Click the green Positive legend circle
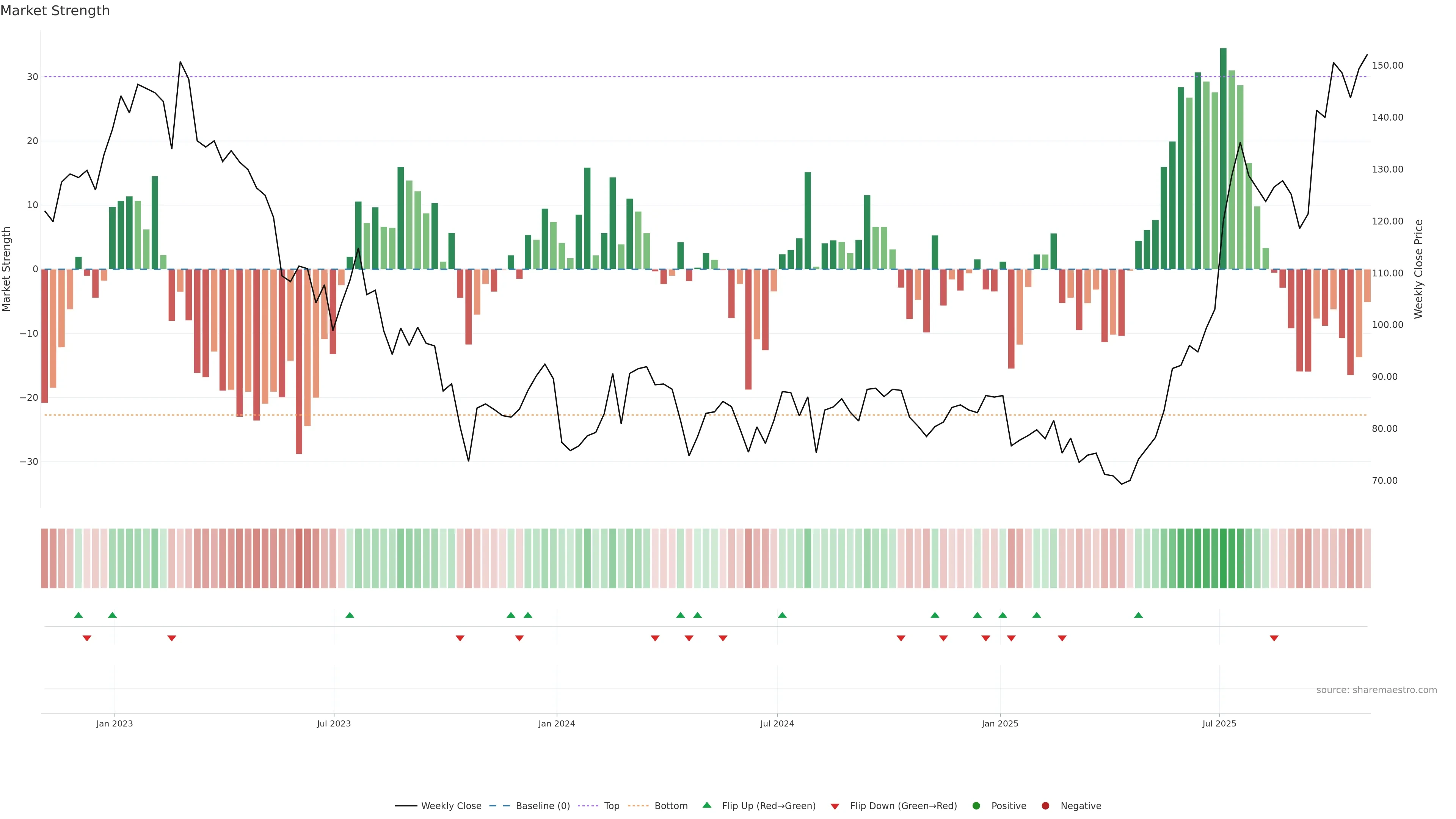This screenshot has width=1456, height=819. tap(976, 806)
